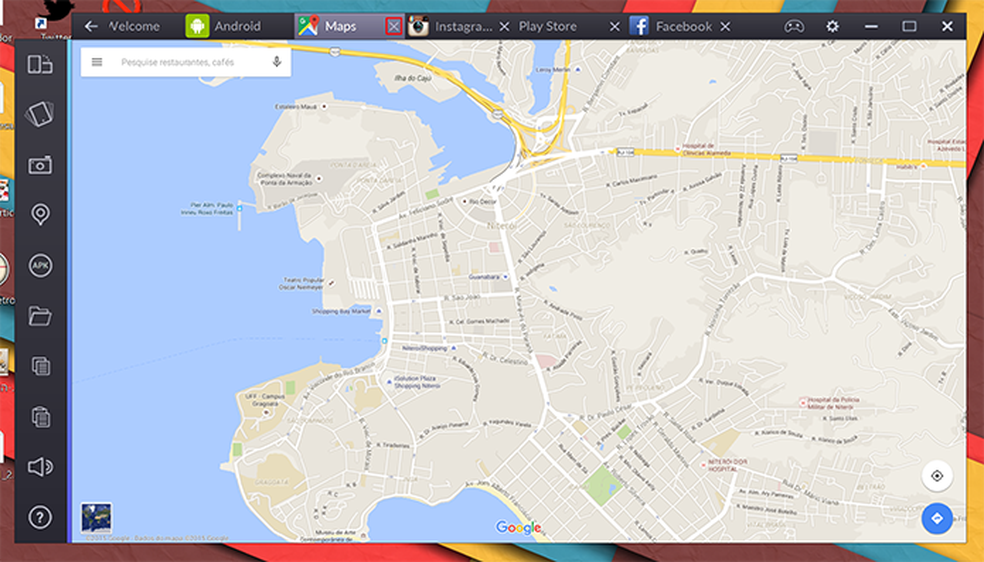Close the Play Store tab
984x562 pixels.
(615, 26)
